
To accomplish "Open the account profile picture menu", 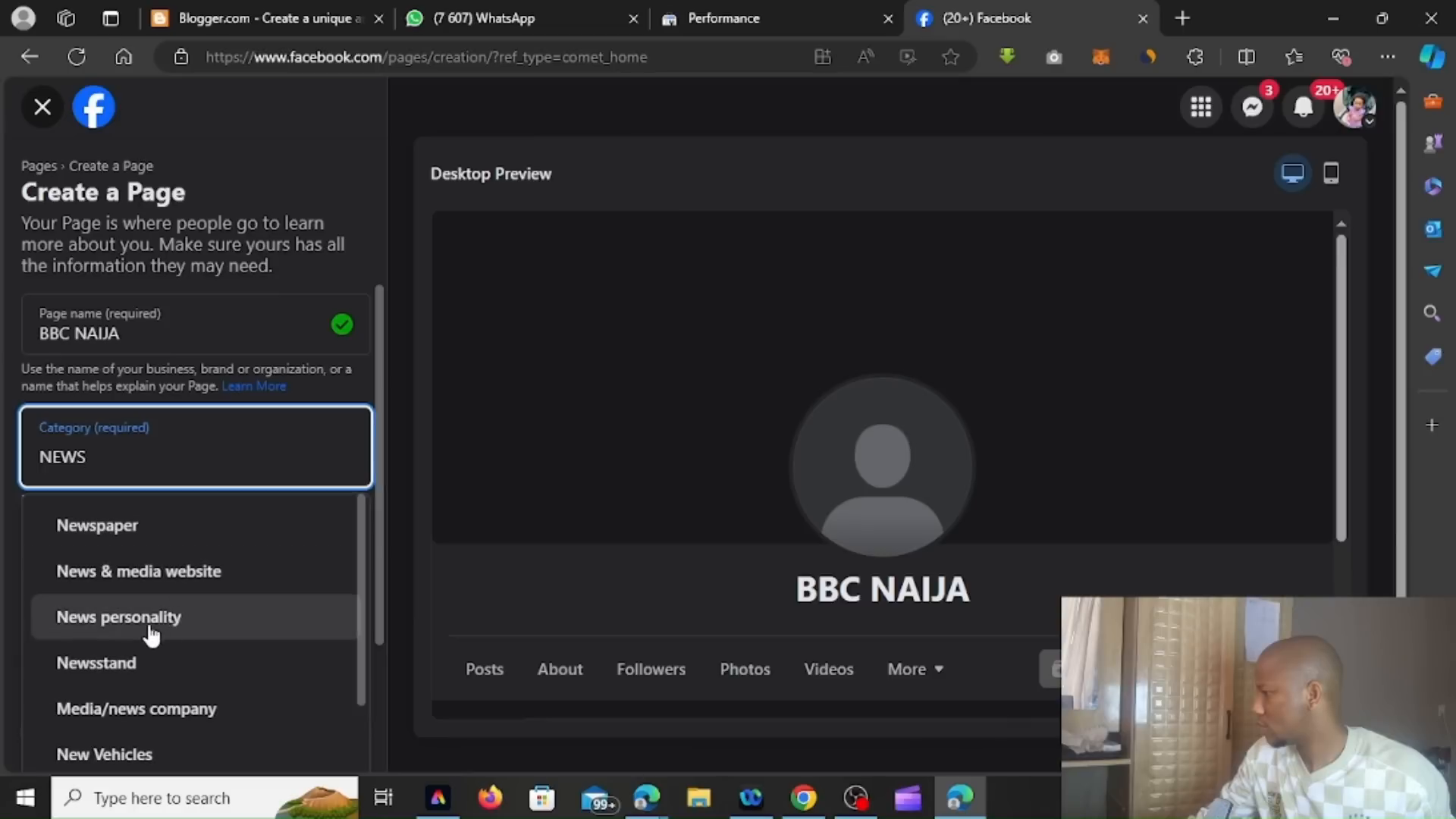I will pos(1355,107).
